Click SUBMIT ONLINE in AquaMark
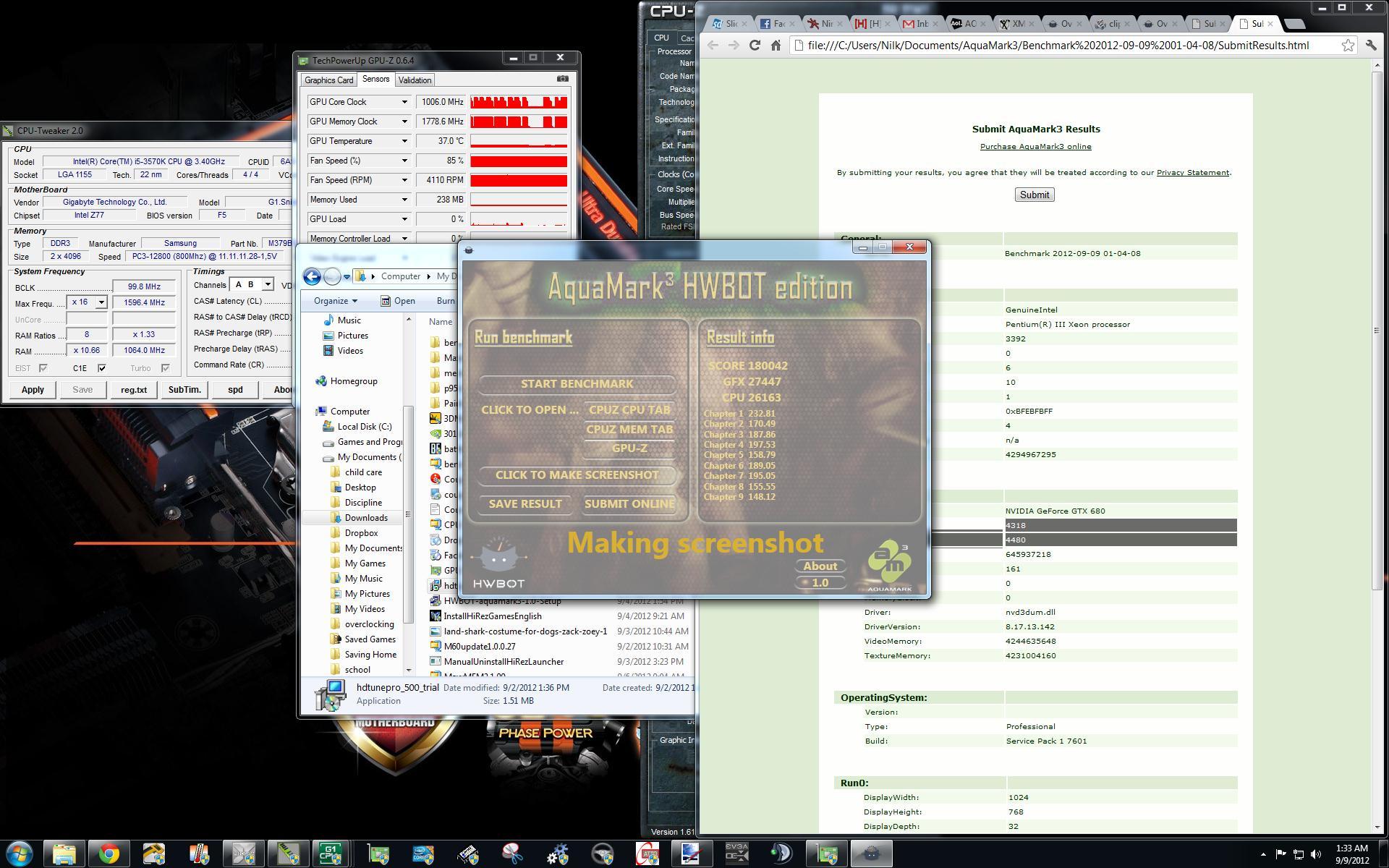 point(629,504)
